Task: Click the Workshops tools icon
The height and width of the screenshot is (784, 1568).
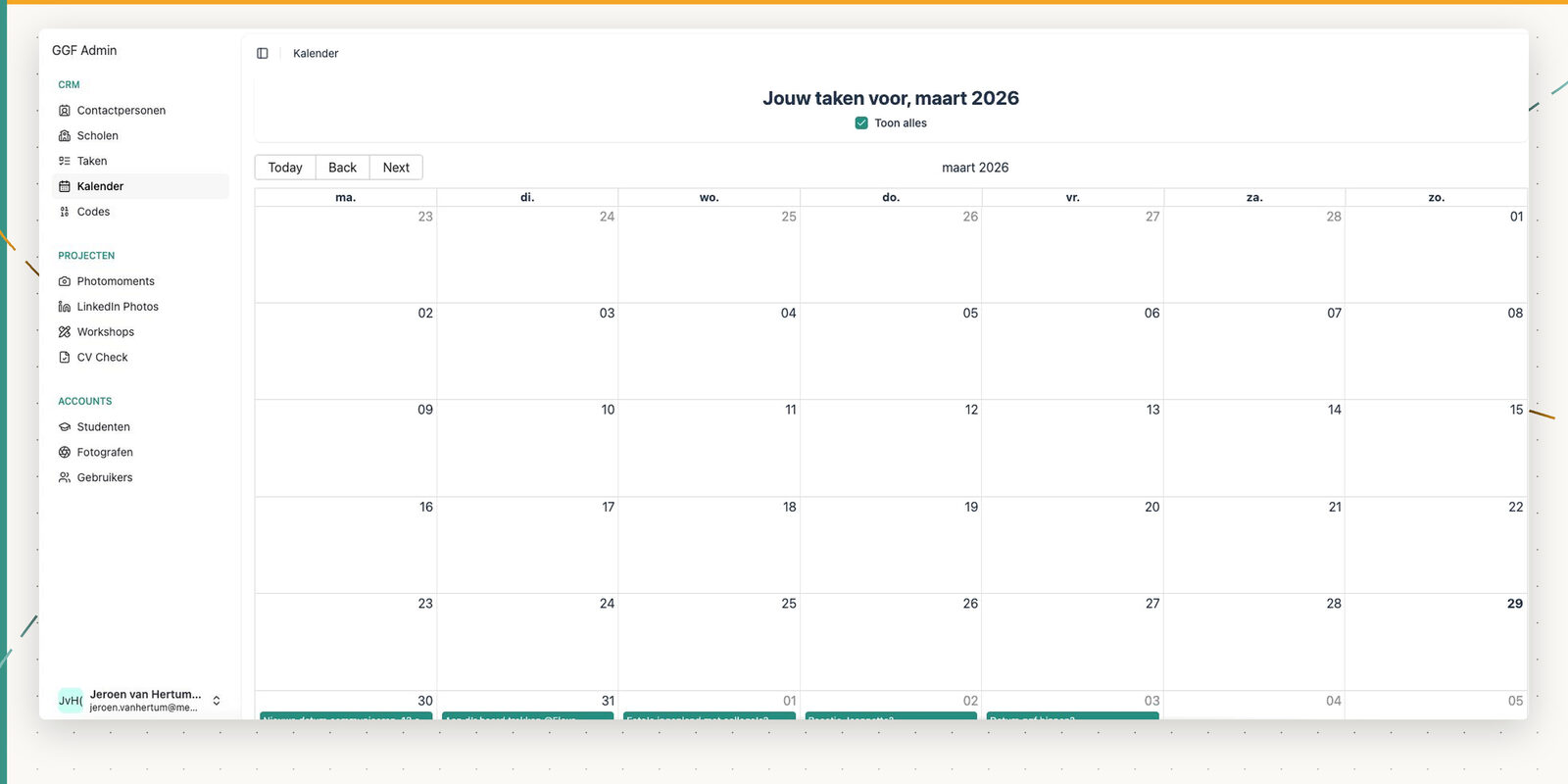Action: point(65,332)
